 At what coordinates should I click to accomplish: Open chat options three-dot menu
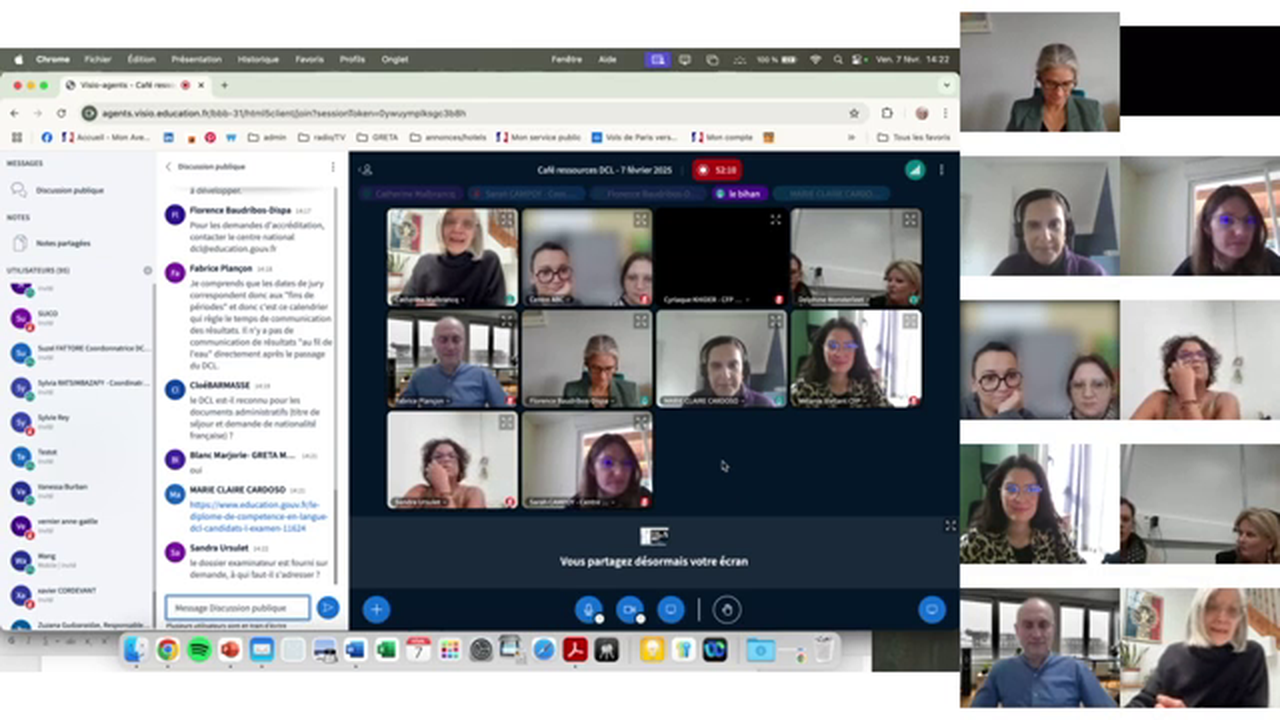tap(333, 167)
